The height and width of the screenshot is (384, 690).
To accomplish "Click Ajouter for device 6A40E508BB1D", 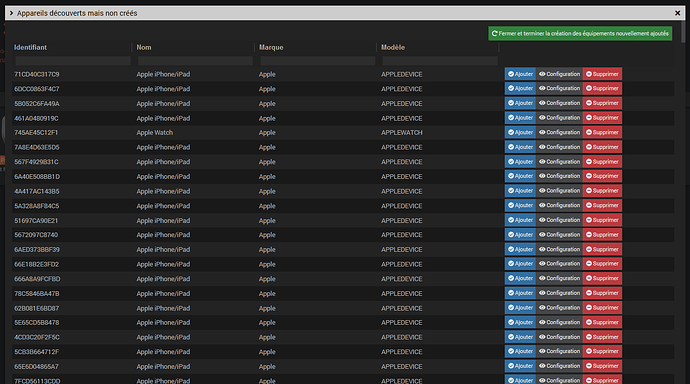I will click(520, 176).
